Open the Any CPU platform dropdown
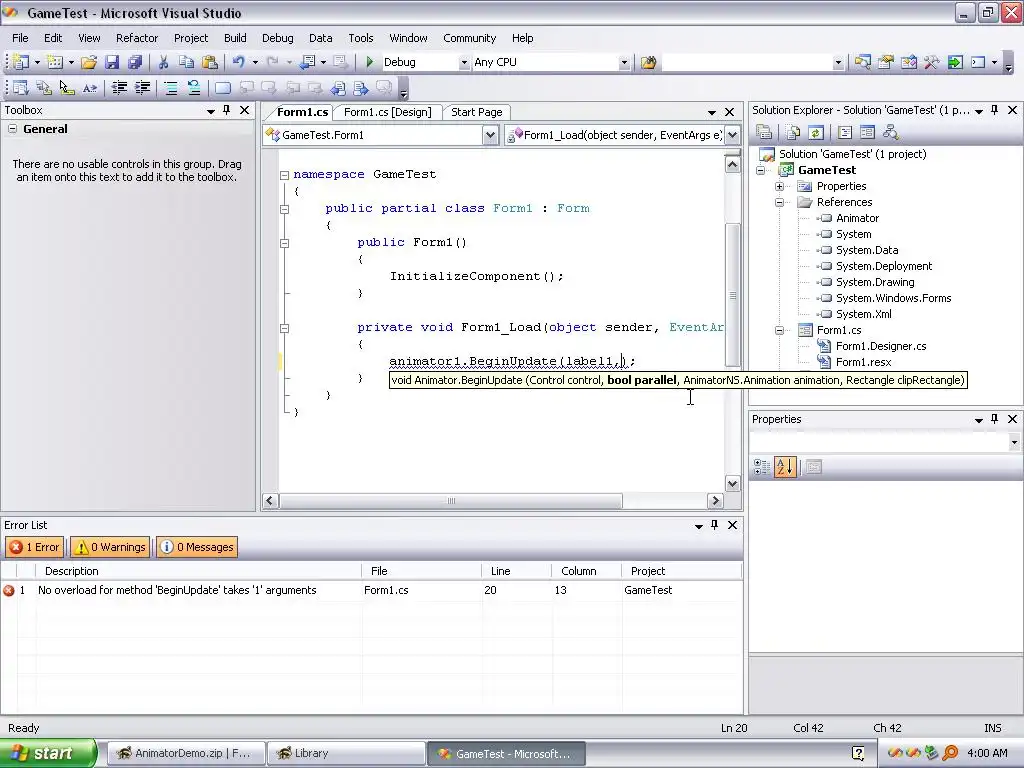Image resolution: width=1024 pixels, height=768 pixels. click(624, 63)
